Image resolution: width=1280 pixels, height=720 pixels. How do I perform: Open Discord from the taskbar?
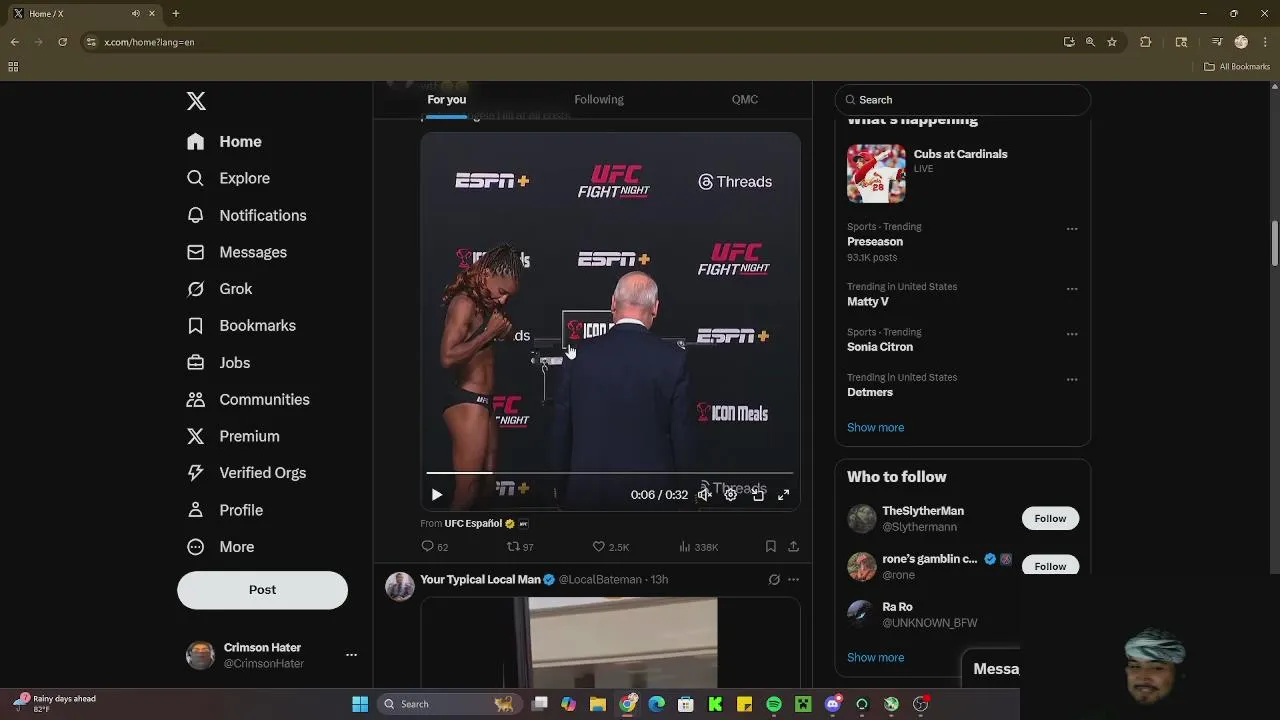tap(833, 704)
